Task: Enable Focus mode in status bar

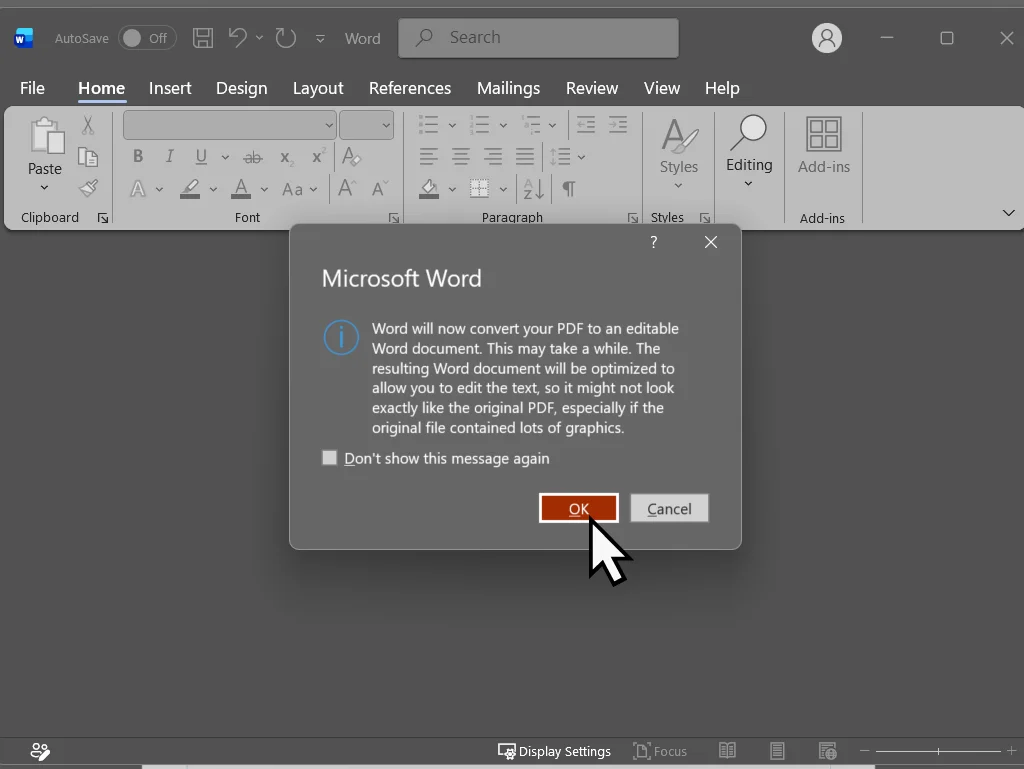Action: click(660, 751)
